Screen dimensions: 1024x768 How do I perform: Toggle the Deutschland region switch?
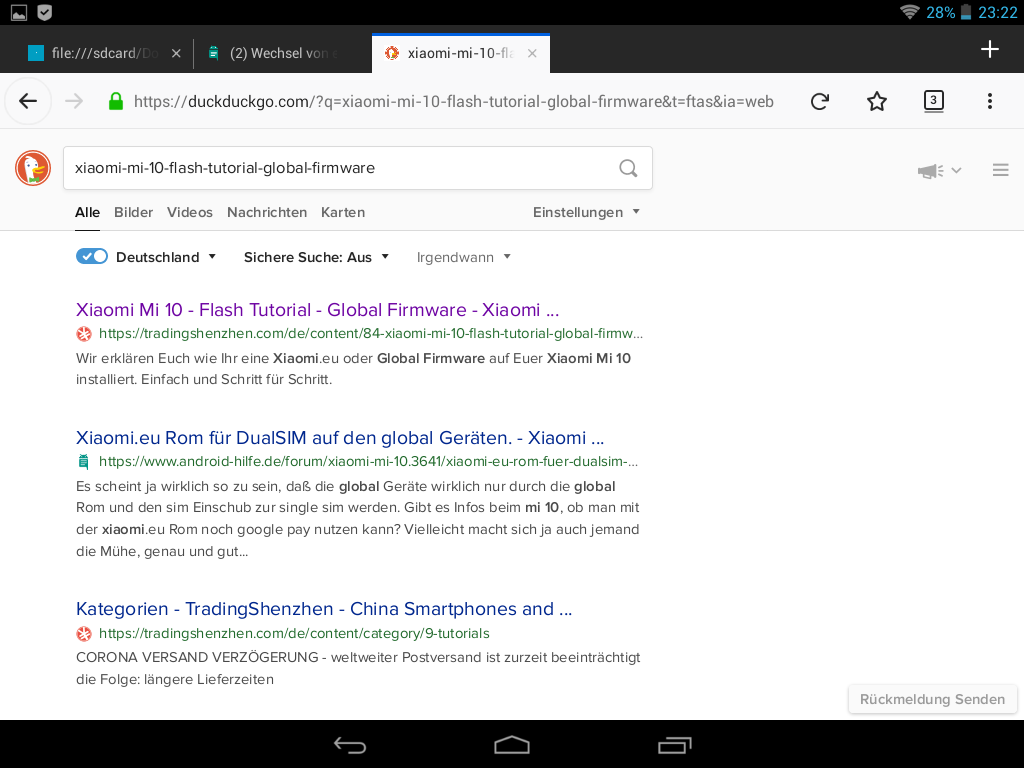pos(92,257)
